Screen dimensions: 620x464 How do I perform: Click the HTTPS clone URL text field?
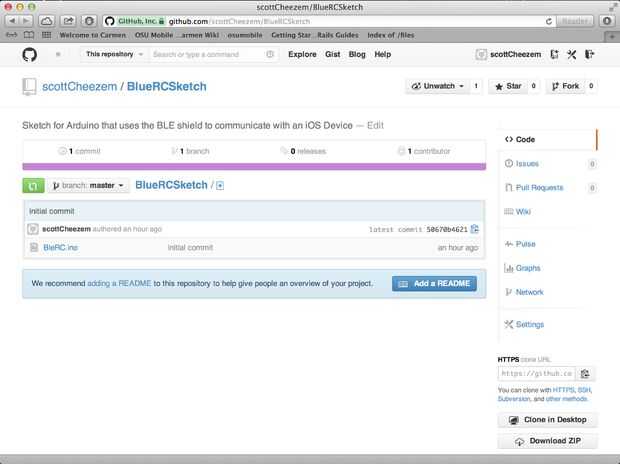coord(537,373)
